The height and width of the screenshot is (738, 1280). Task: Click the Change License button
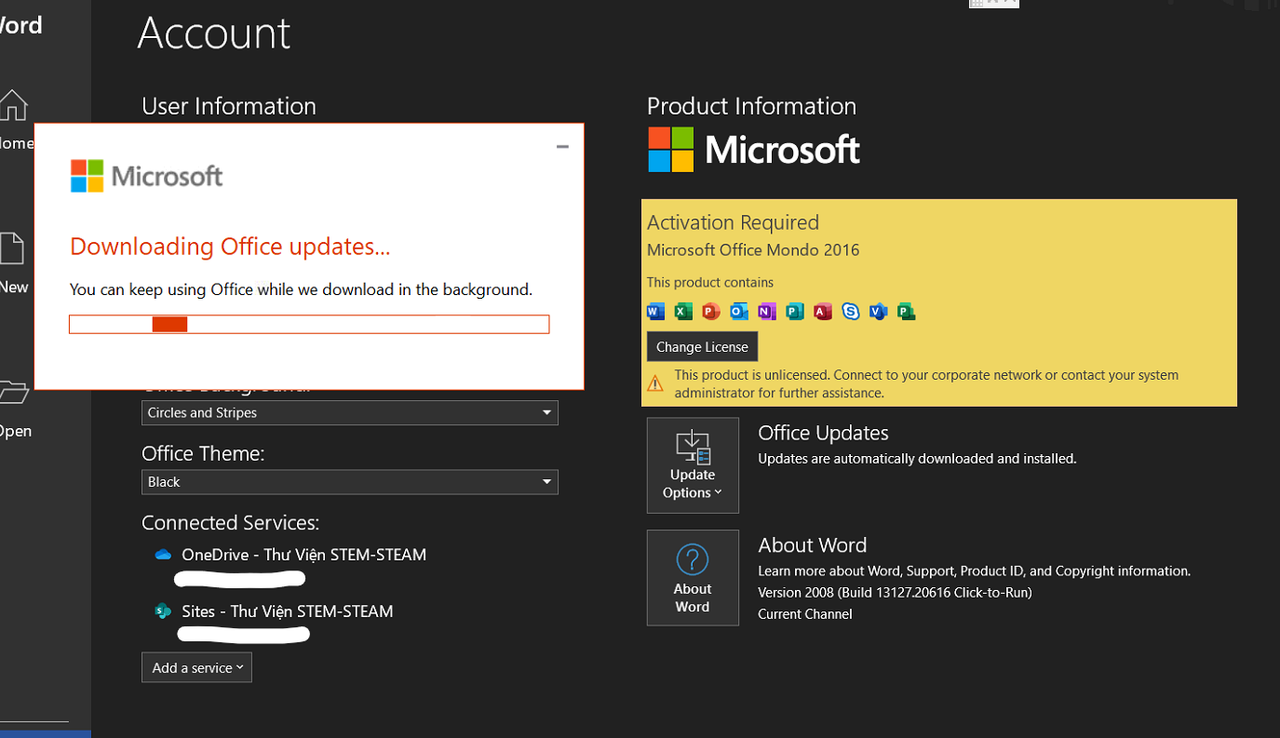point(702,347)
